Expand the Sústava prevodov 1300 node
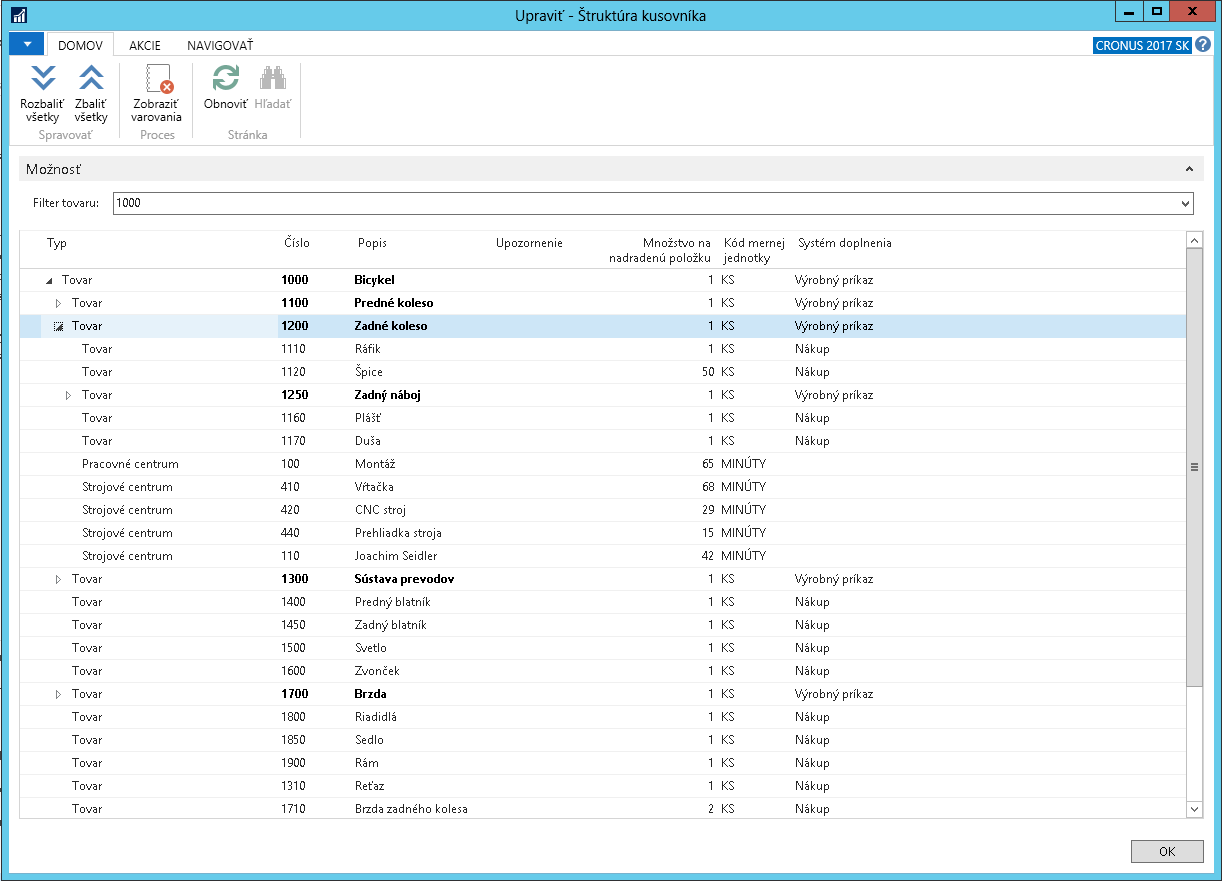The width and height of the screenshot is (1222, 881). click(58, 579)
